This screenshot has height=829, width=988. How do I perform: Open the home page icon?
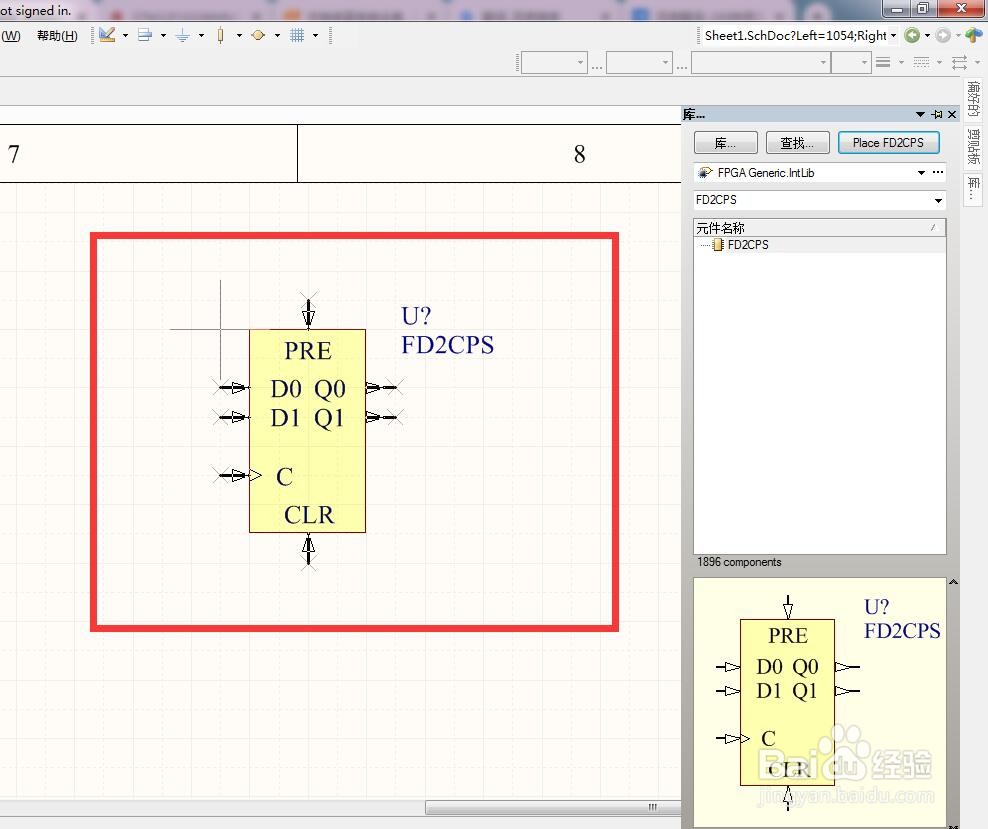tap(975, 35)
